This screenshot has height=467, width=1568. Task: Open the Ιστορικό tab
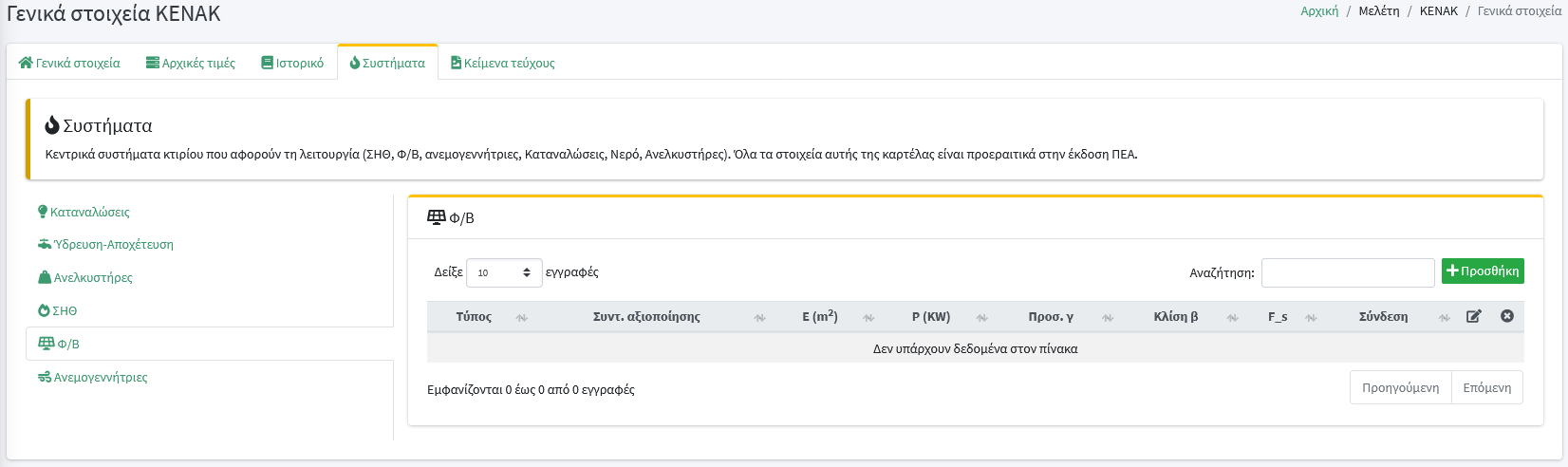click(x=292, y=63)
